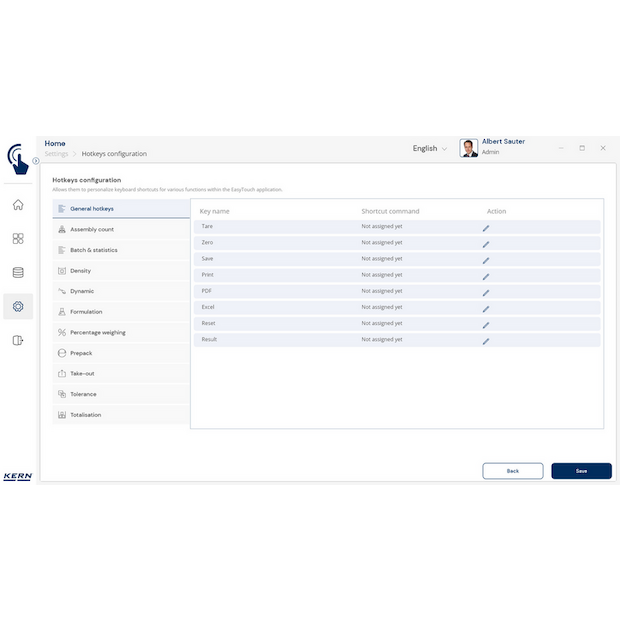Open the database icon in sidebar
620x620 pixels.
(x=18, y=272)
